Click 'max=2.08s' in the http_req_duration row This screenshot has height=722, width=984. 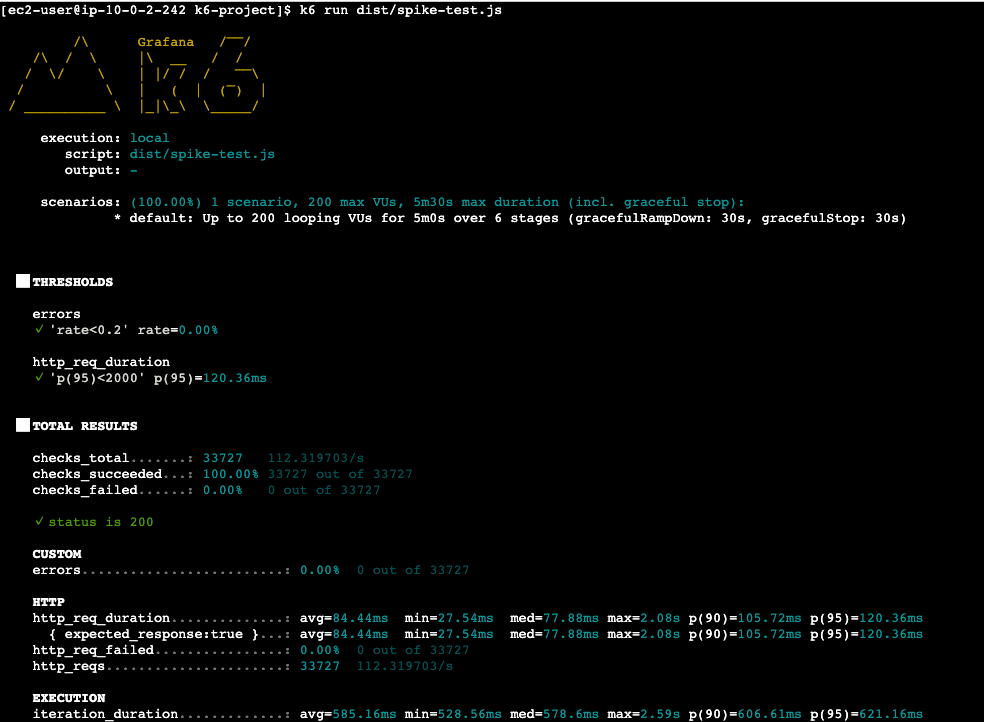(643, 618)
